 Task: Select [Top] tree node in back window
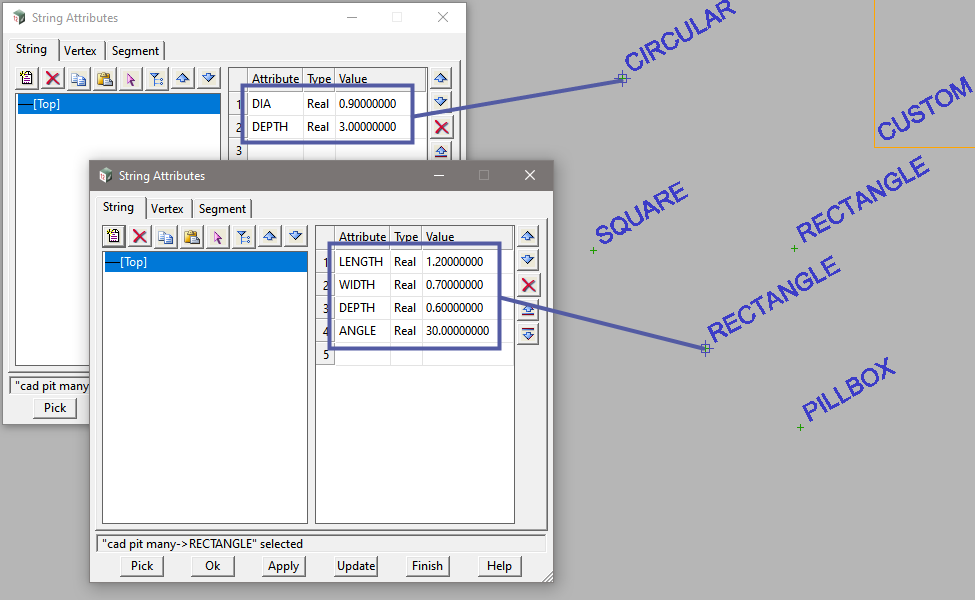pos(119,104)
